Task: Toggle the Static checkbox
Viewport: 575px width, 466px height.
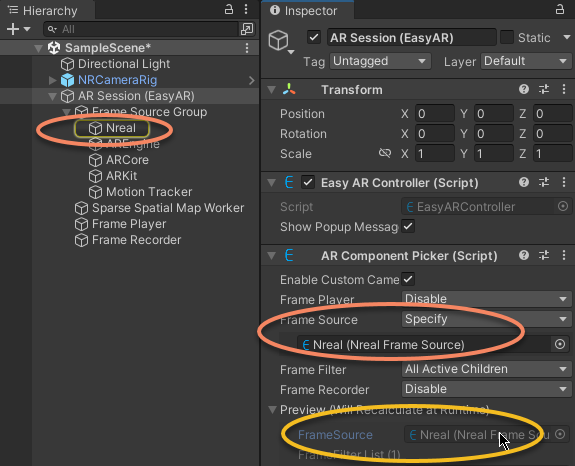Action: [x=507, y=37]
